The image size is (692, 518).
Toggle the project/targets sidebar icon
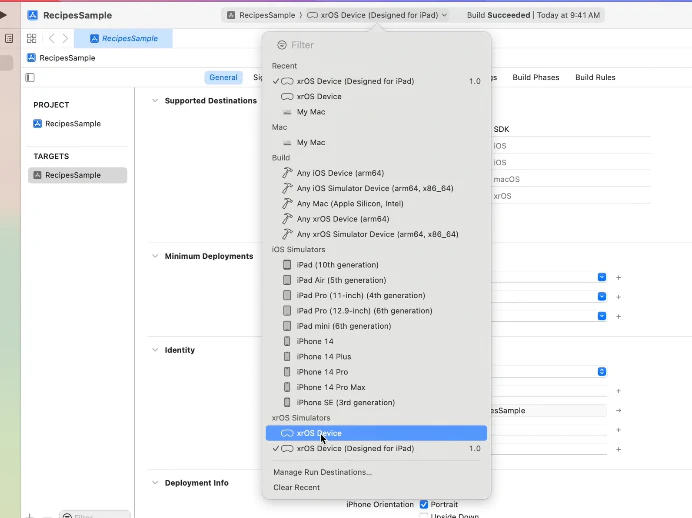point(30,78)
